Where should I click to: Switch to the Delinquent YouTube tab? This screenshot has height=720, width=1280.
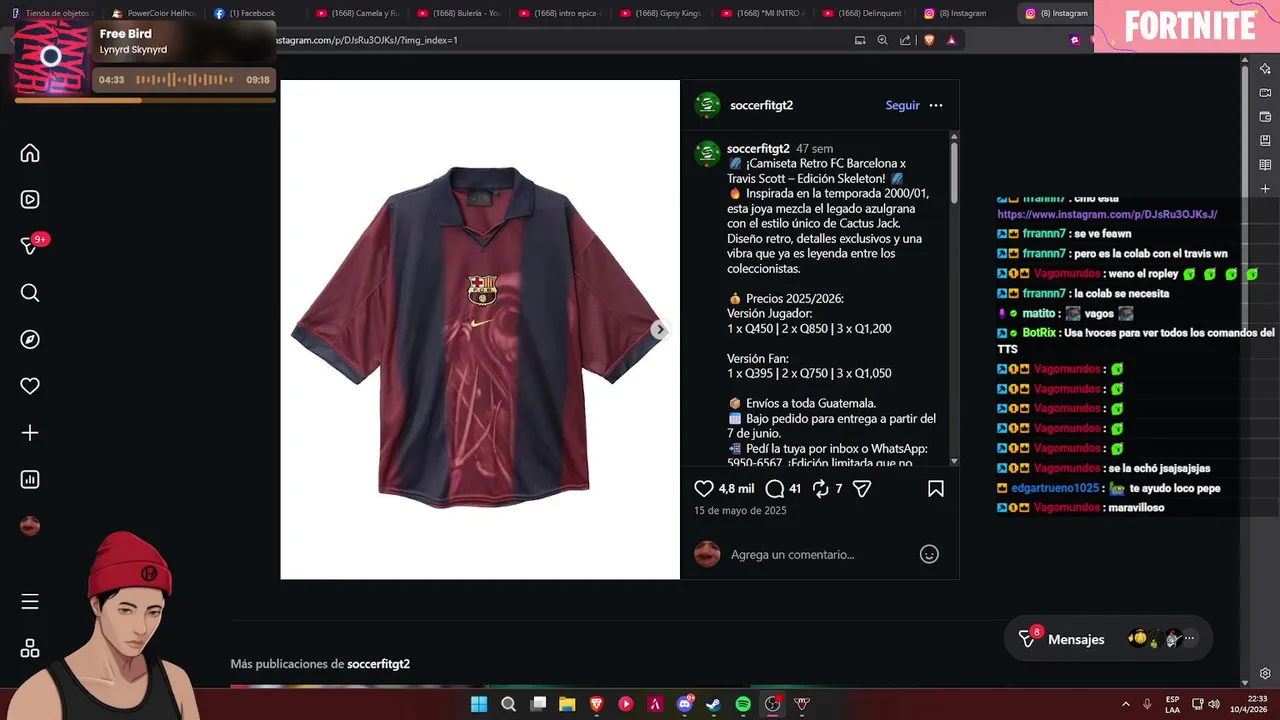[x=862, y=13]
